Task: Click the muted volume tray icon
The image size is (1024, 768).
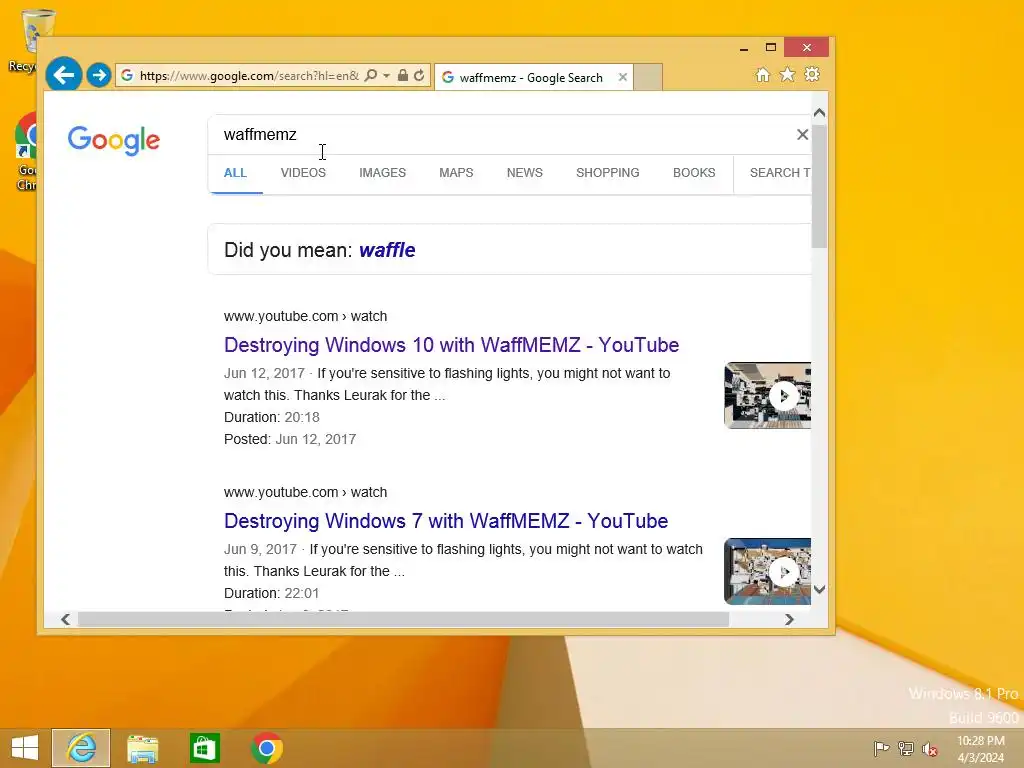Action: 930,749
